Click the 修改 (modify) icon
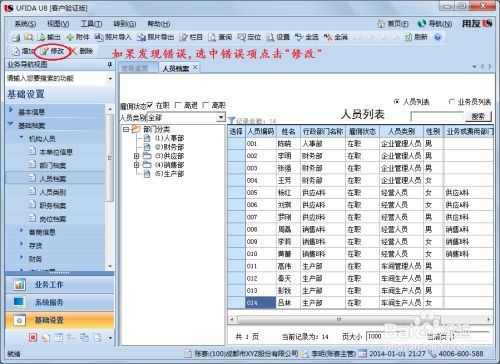500x364 pixels. [x=44, y=51]
